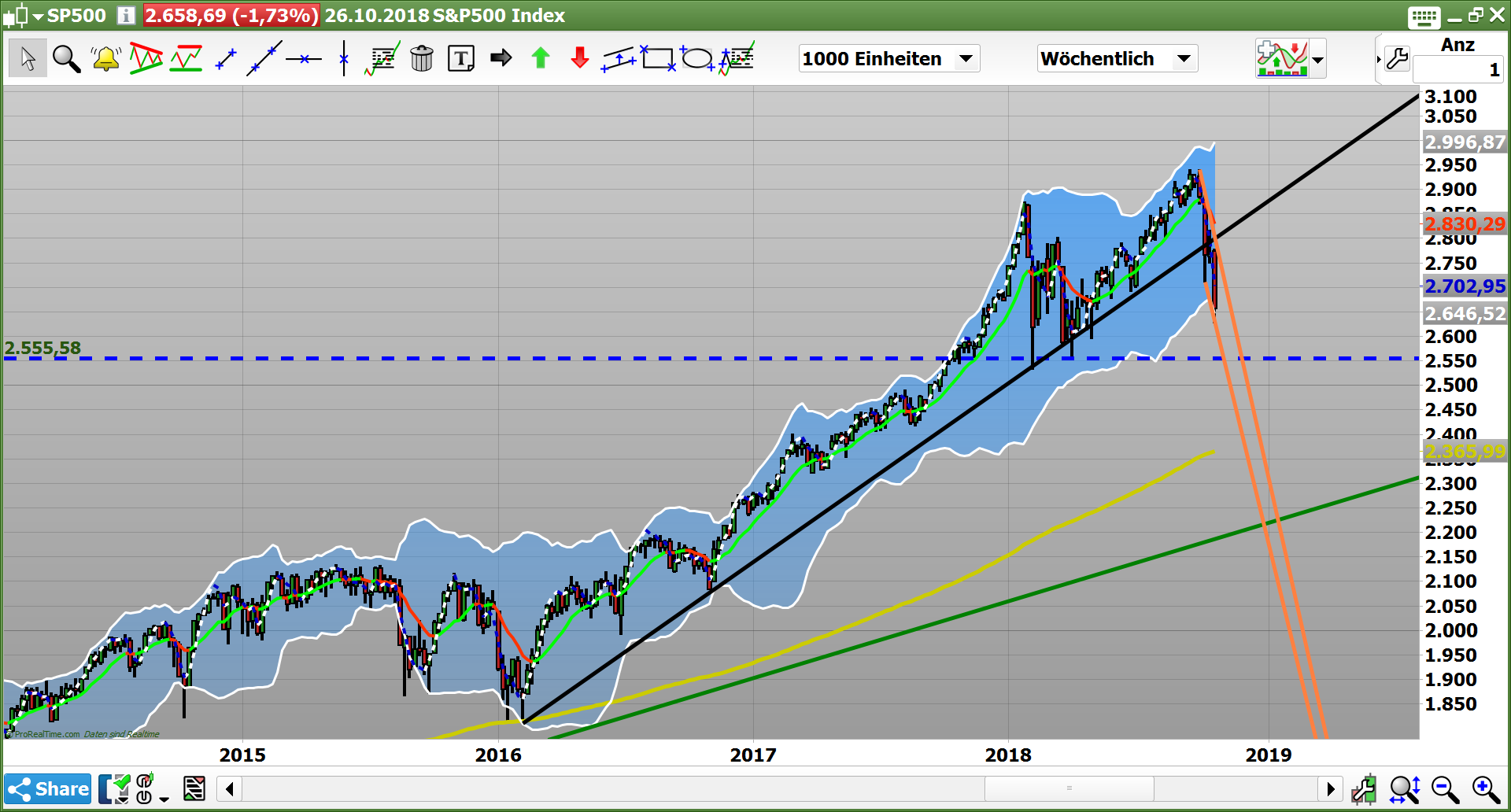The height and width of the screenshot is (812, 1511).
Task: Select the pointer cursor tool
Action: 28,58
